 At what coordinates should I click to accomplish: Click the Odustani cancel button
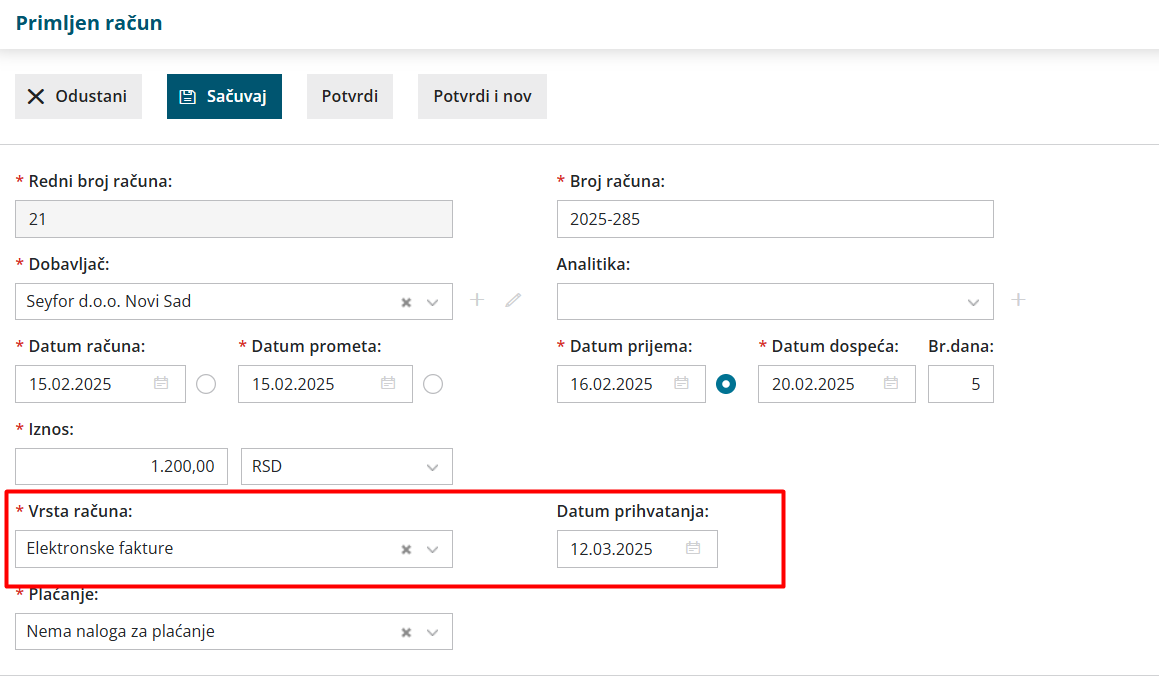(78, 96)
